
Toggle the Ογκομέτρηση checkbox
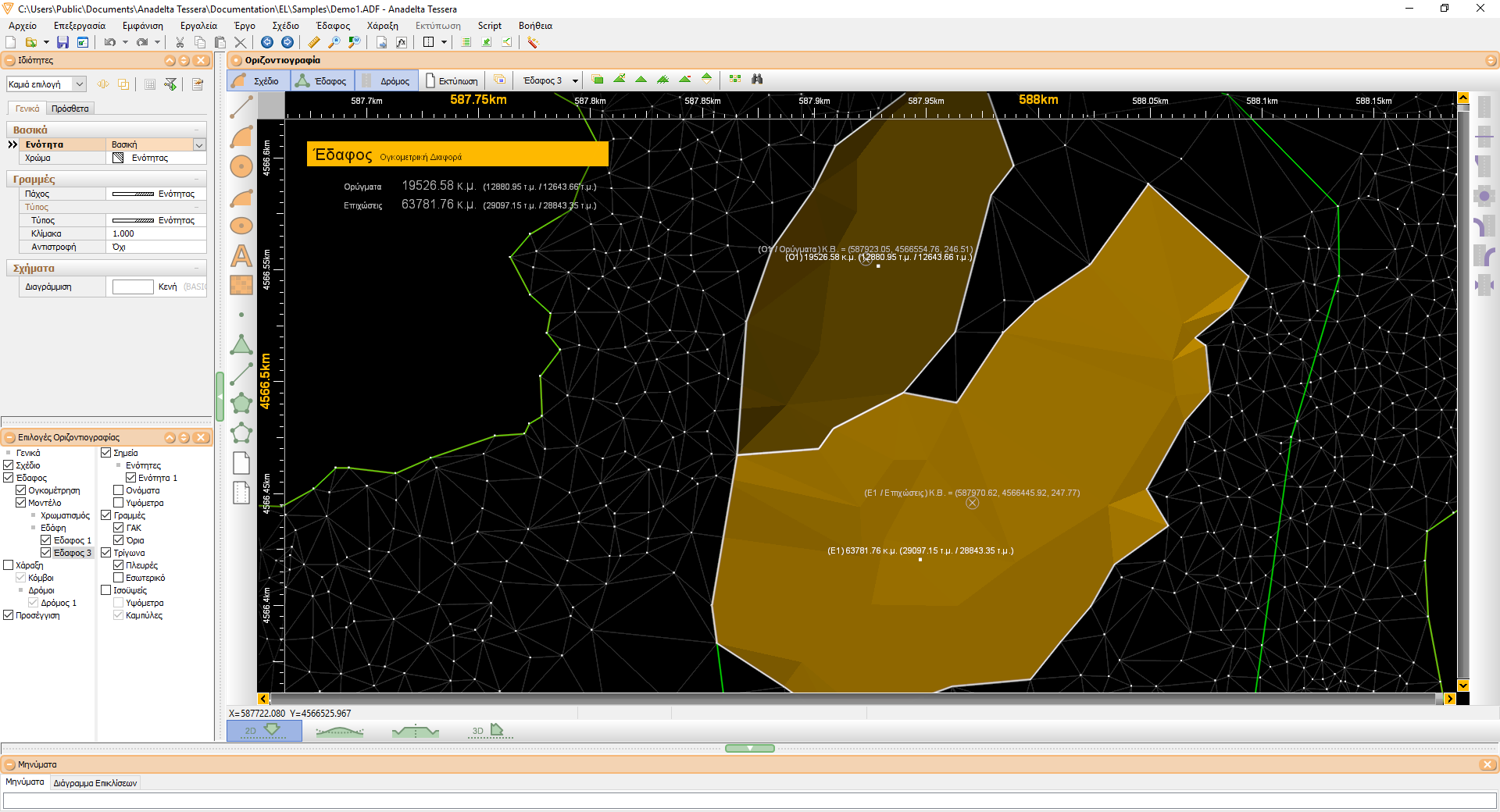click(x=21, y=490)
